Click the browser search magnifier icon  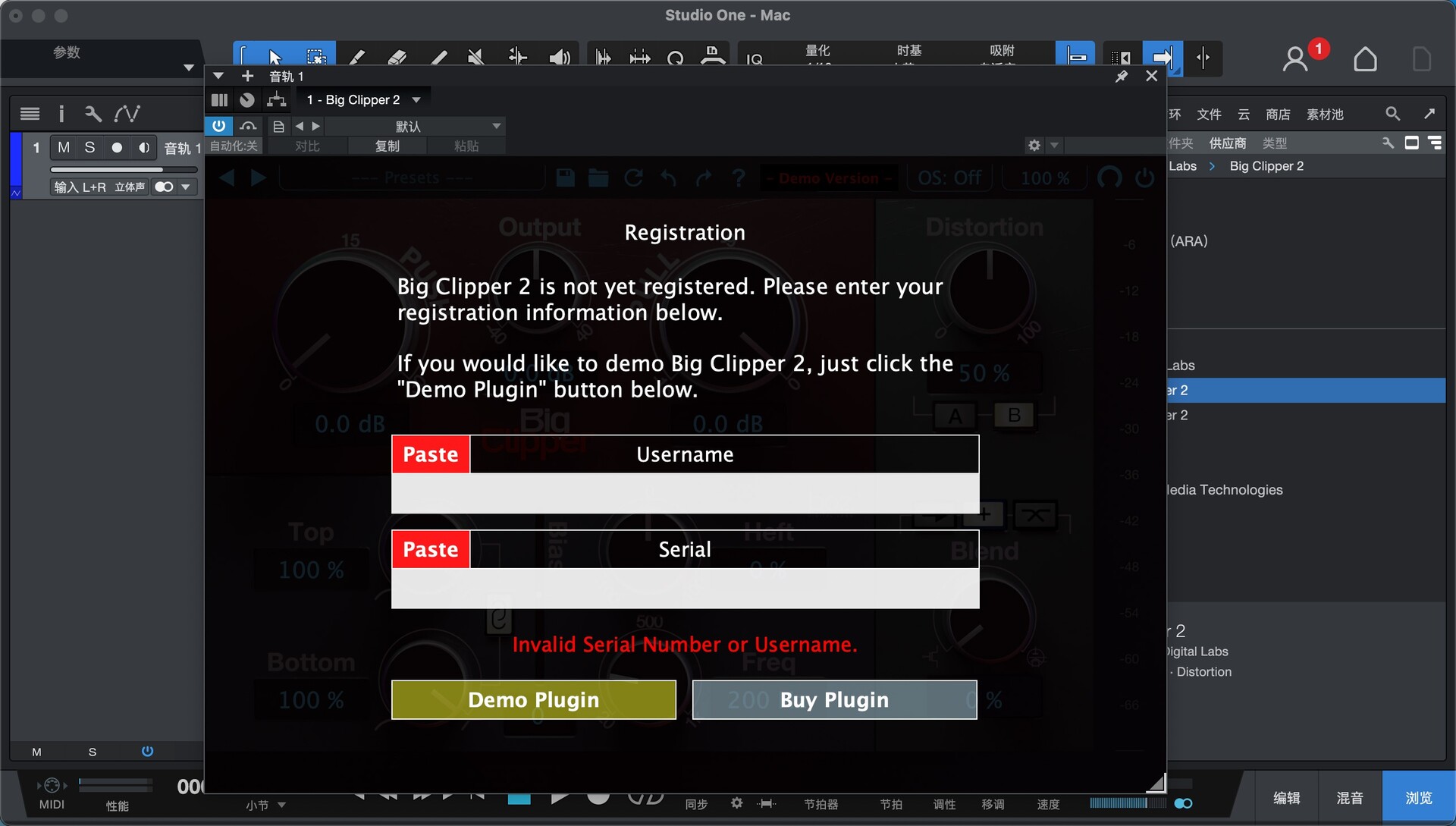click(1392, 114)
